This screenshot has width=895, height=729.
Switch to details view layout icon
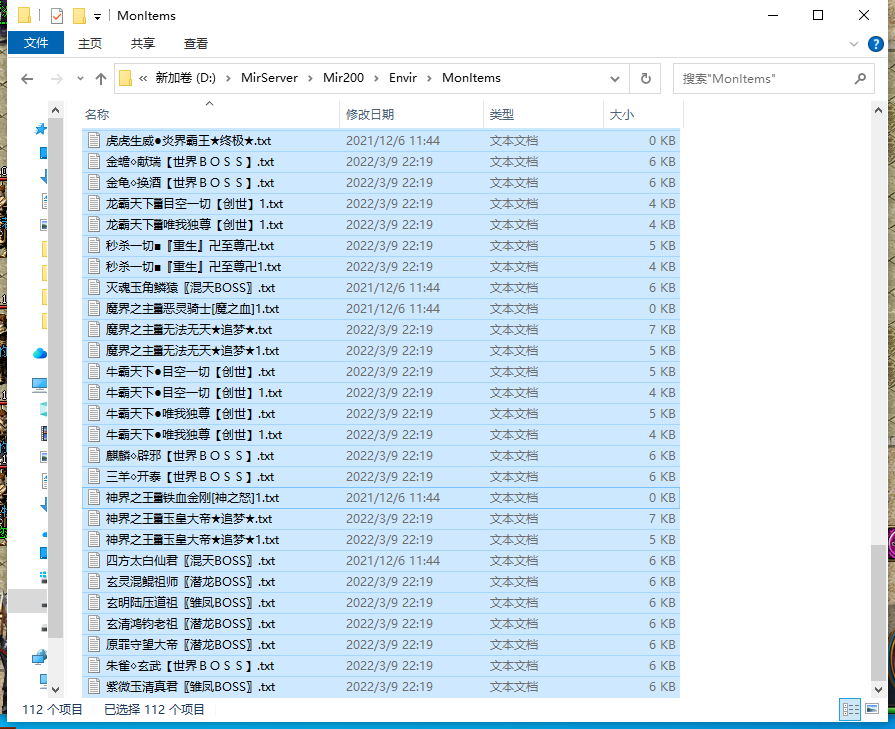[850, 709]
